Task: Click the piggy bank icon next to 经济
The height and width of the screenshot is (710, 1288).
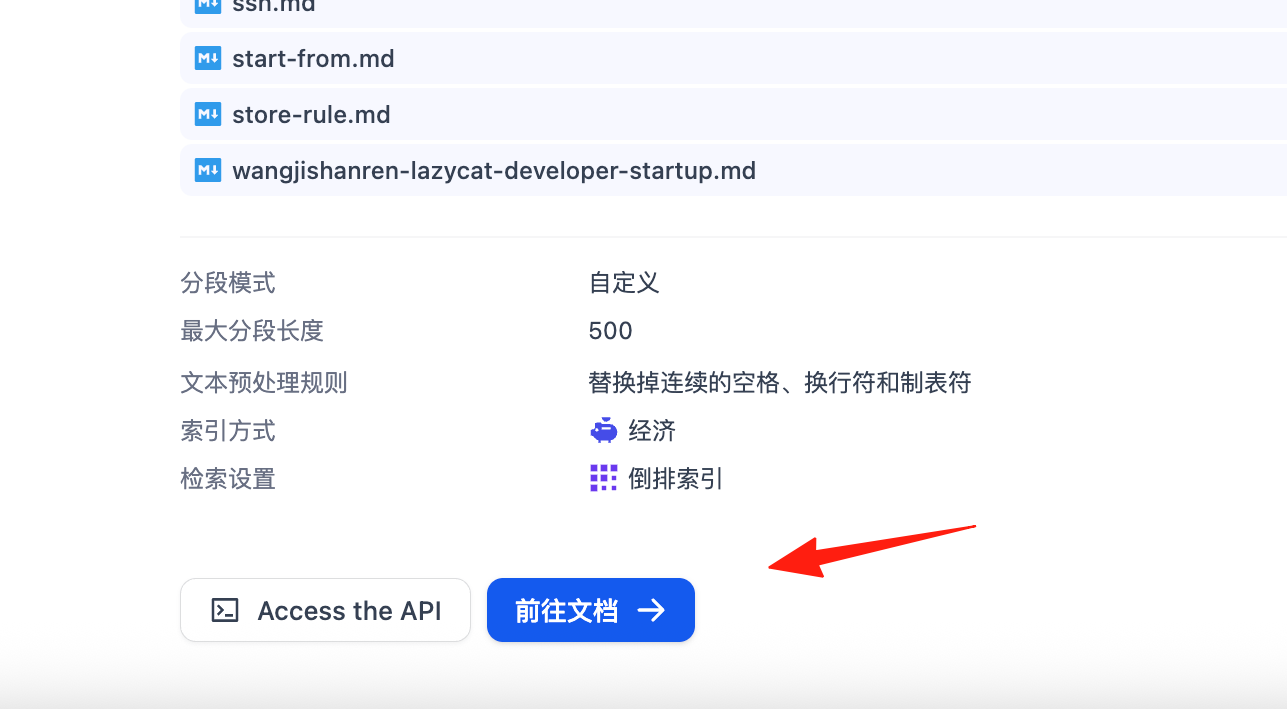Action: click(x=604, y=431)
